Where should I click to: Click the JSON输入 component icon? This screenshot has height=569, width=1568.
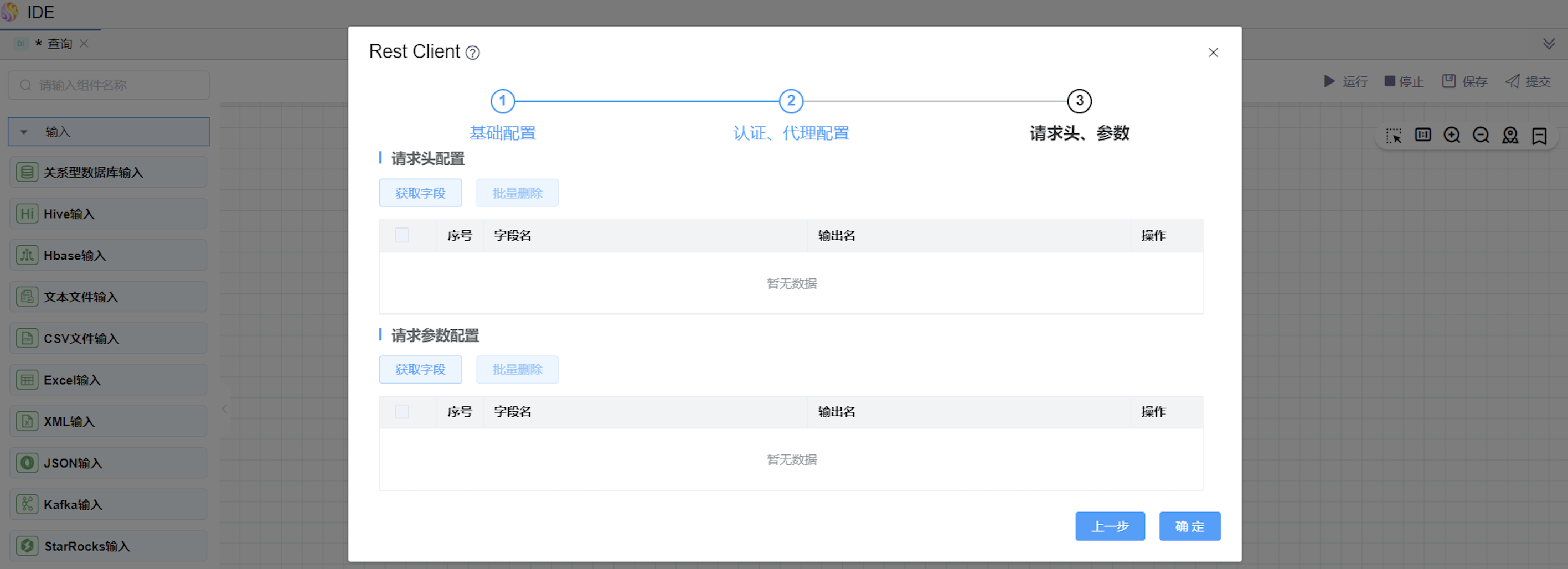point(27,463)
